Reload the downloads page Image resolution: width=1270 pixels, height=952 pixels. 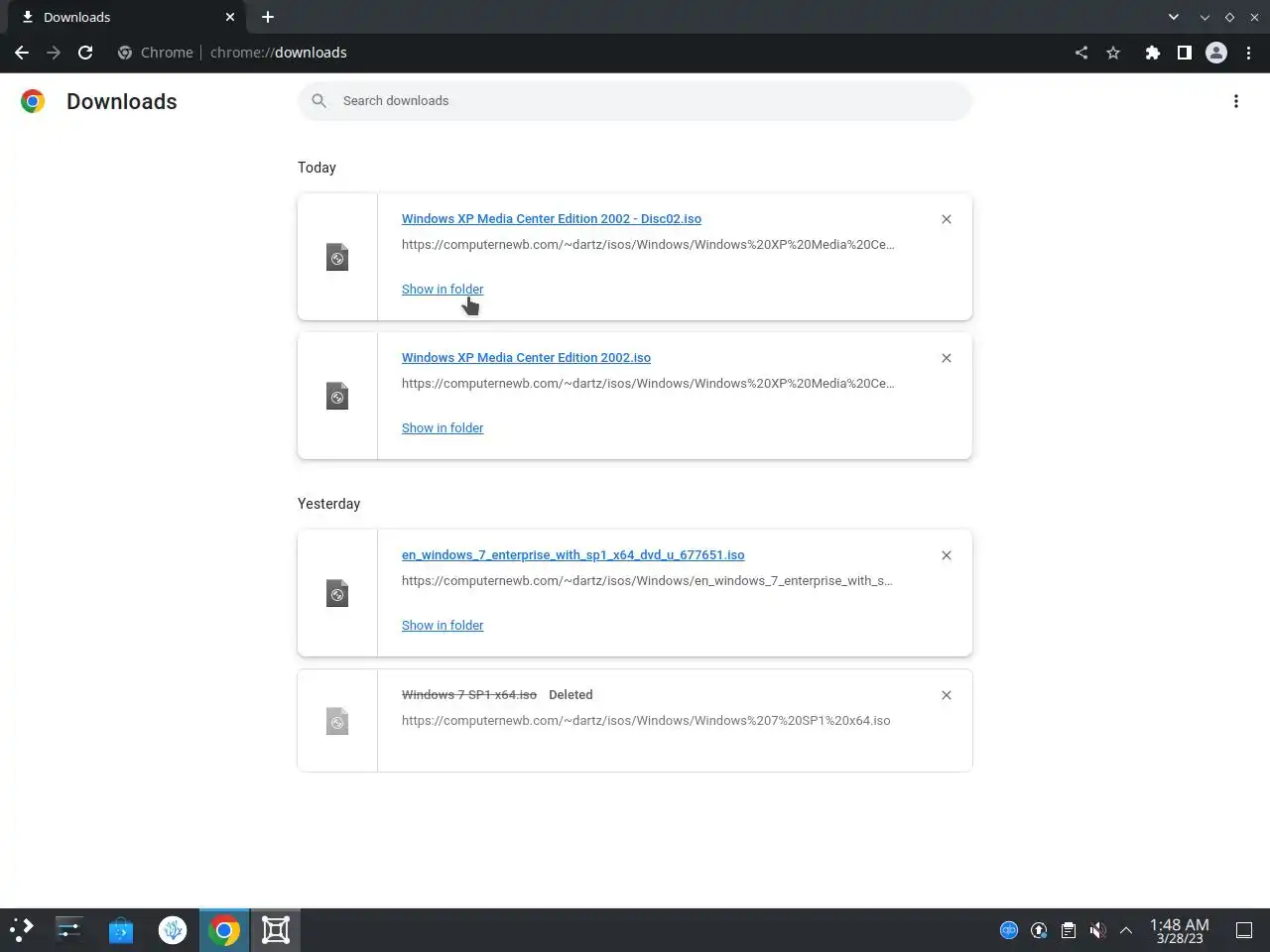85,53
